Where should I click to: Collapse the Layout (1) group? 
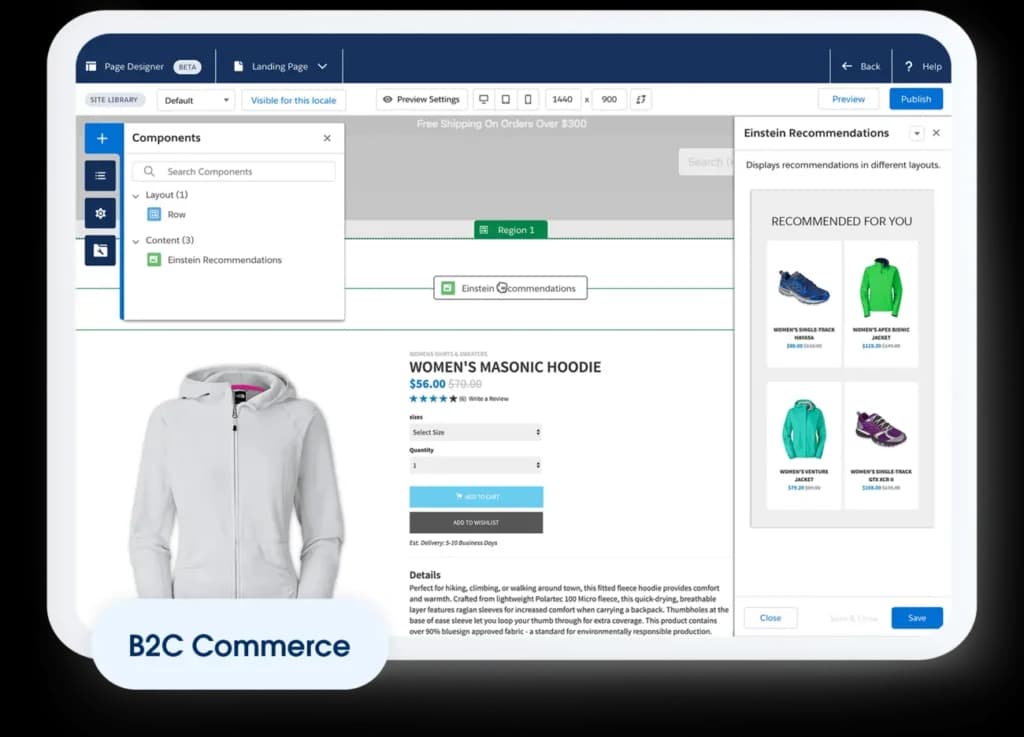point(136,195)
